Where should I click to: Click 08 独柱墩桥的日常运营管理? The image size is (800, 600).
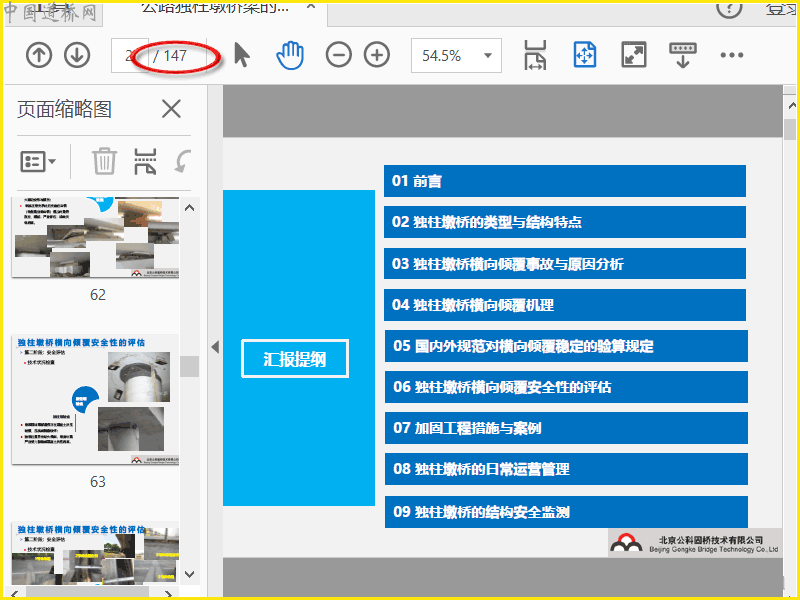(566, 469)
